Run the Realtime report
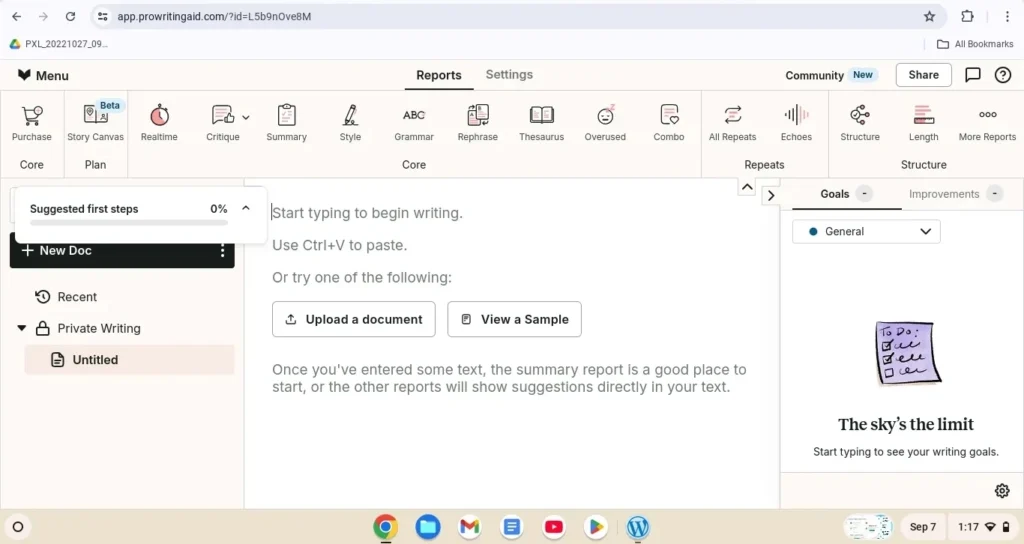Screen dimensions: 1024x544 click(x=159, y=123)
